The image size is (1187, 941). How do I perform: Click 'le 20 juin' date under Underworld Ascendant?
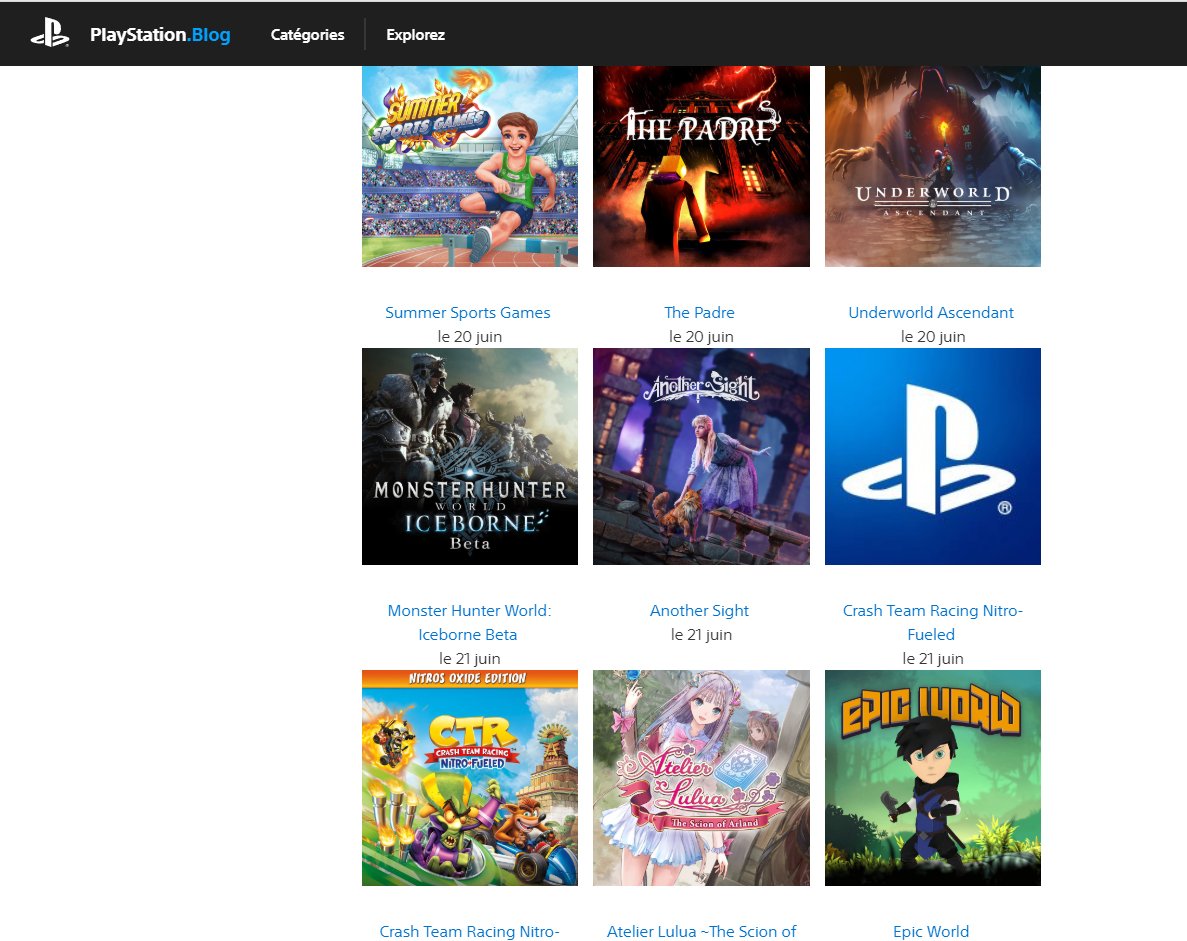(x=933, y=337)
